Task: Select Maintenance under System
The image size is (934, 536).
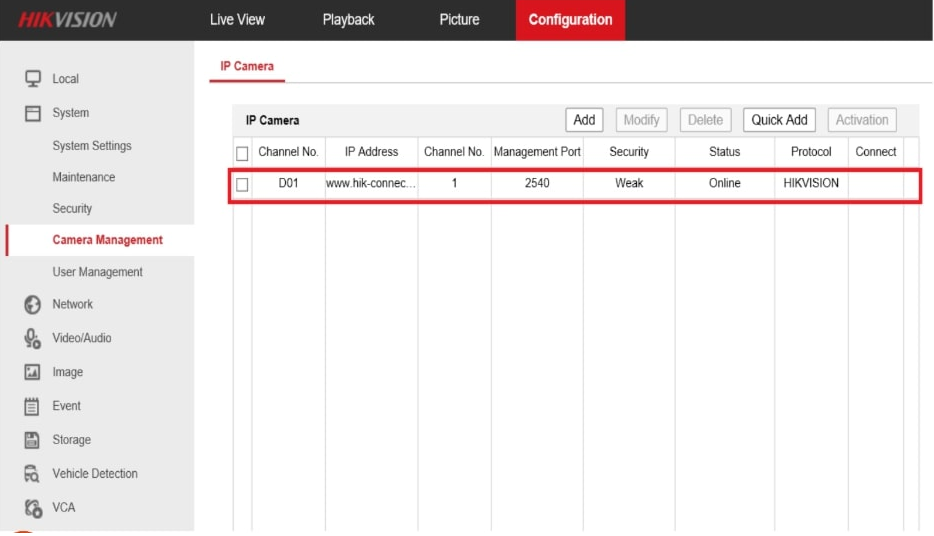Action: click(83, 177)
